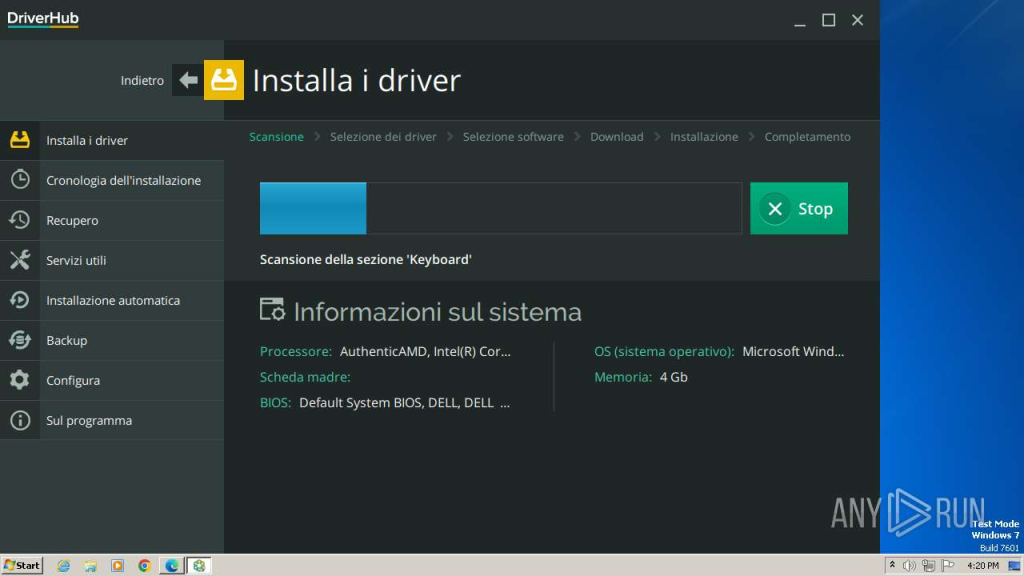Open Configura gear icon

pyautogui.click(x=20, y=380)
